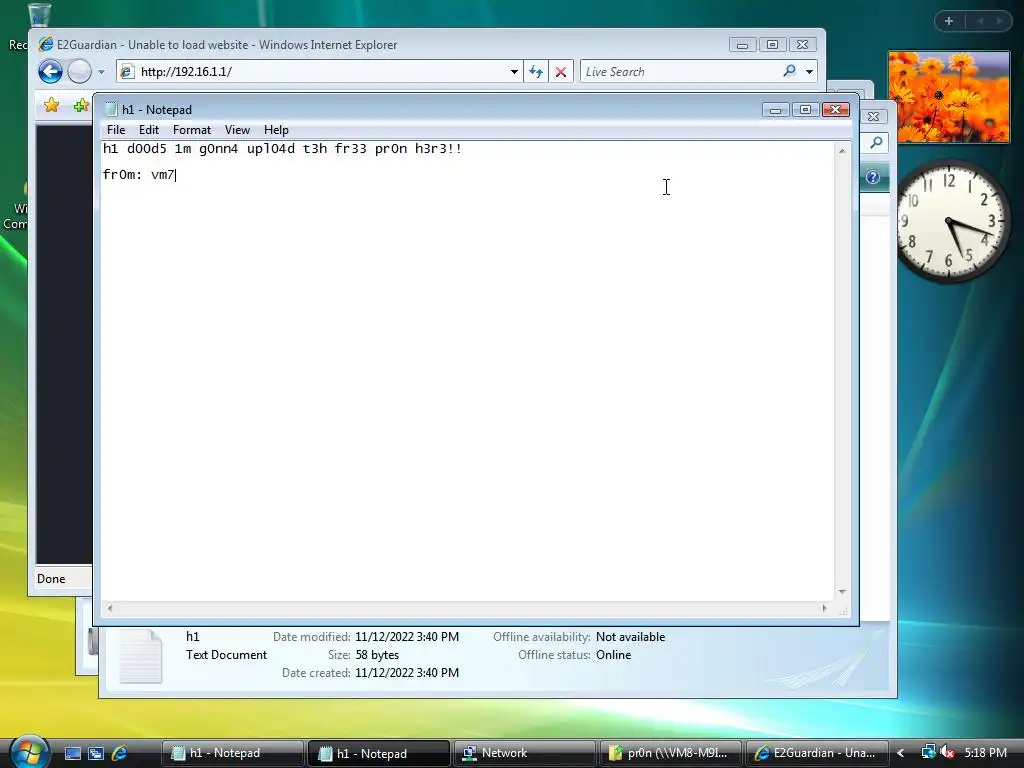Click the analog clock gadget

(952, 221)
